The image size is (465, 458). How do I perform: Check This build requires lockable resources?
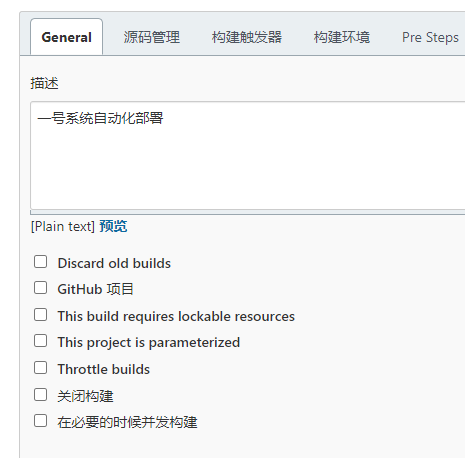[x=40, y=315]
